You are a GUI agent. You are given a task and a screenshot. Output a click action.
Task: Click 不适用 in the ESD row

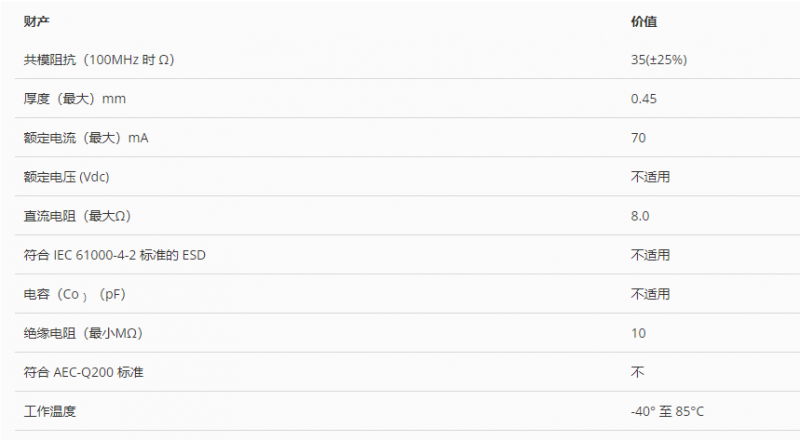651,255
